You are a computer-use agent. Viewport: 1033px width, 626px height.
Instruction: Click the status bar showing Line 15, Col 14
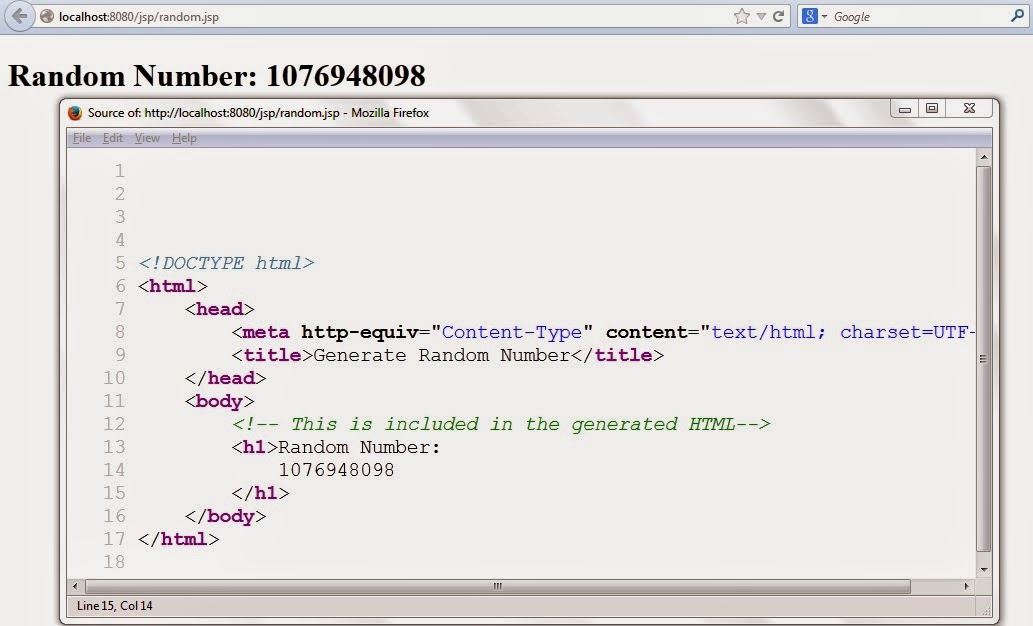115,605
